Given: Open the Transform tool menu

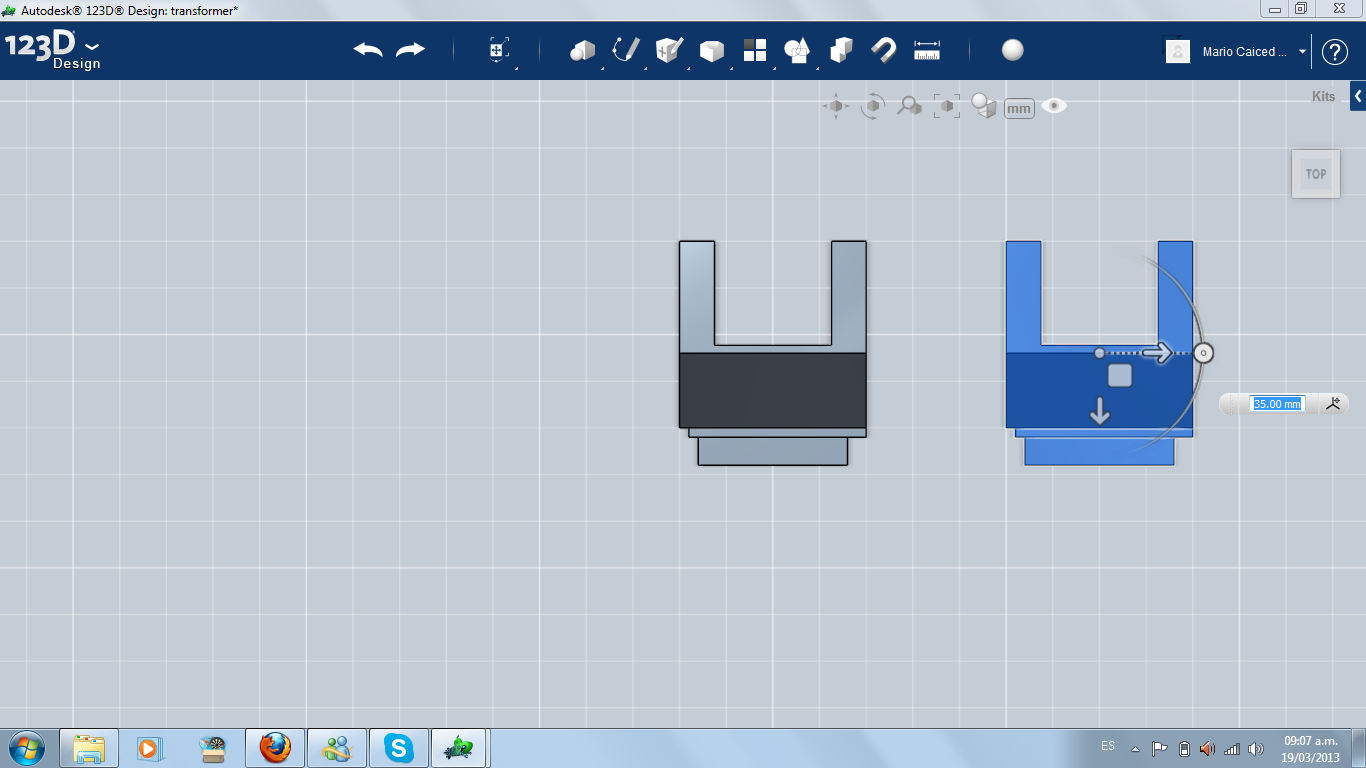Looking at the screenshot, I should (499, 51).
